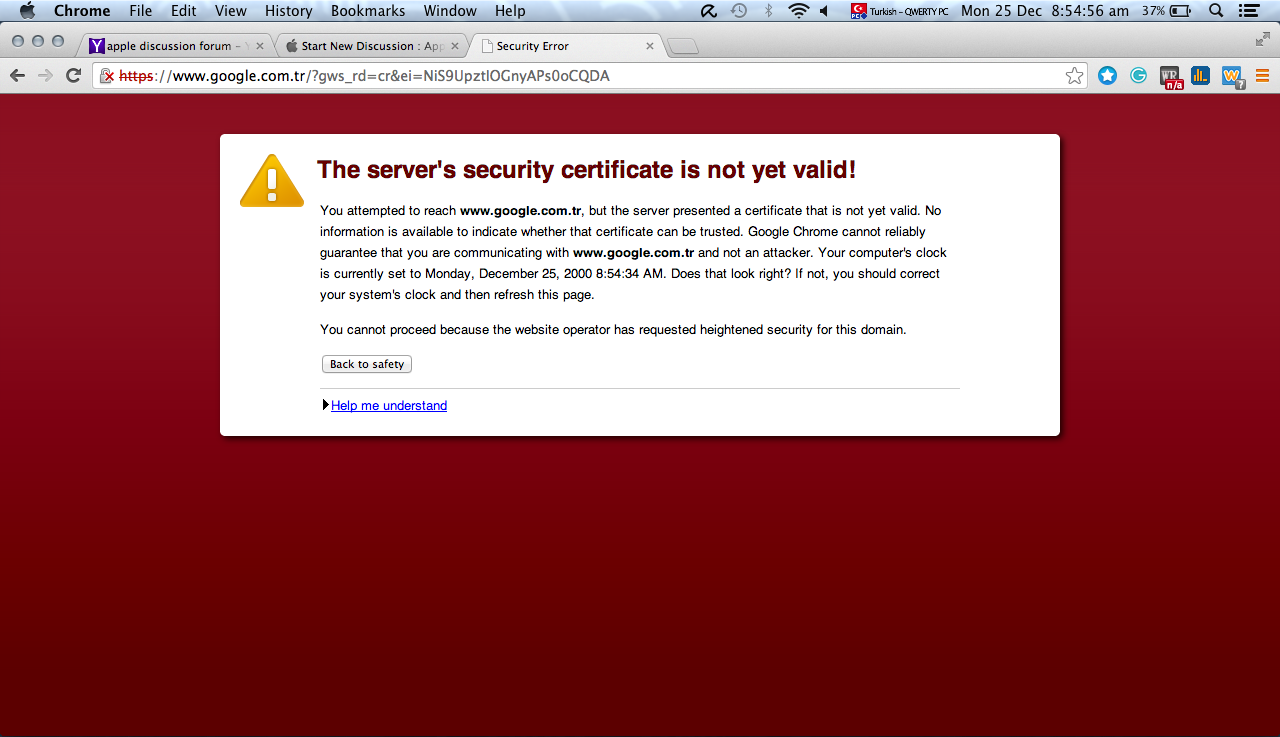1280x737 pixels.
Task: Open a new tab with the new-tab button
Action: [x=683, y=46]
